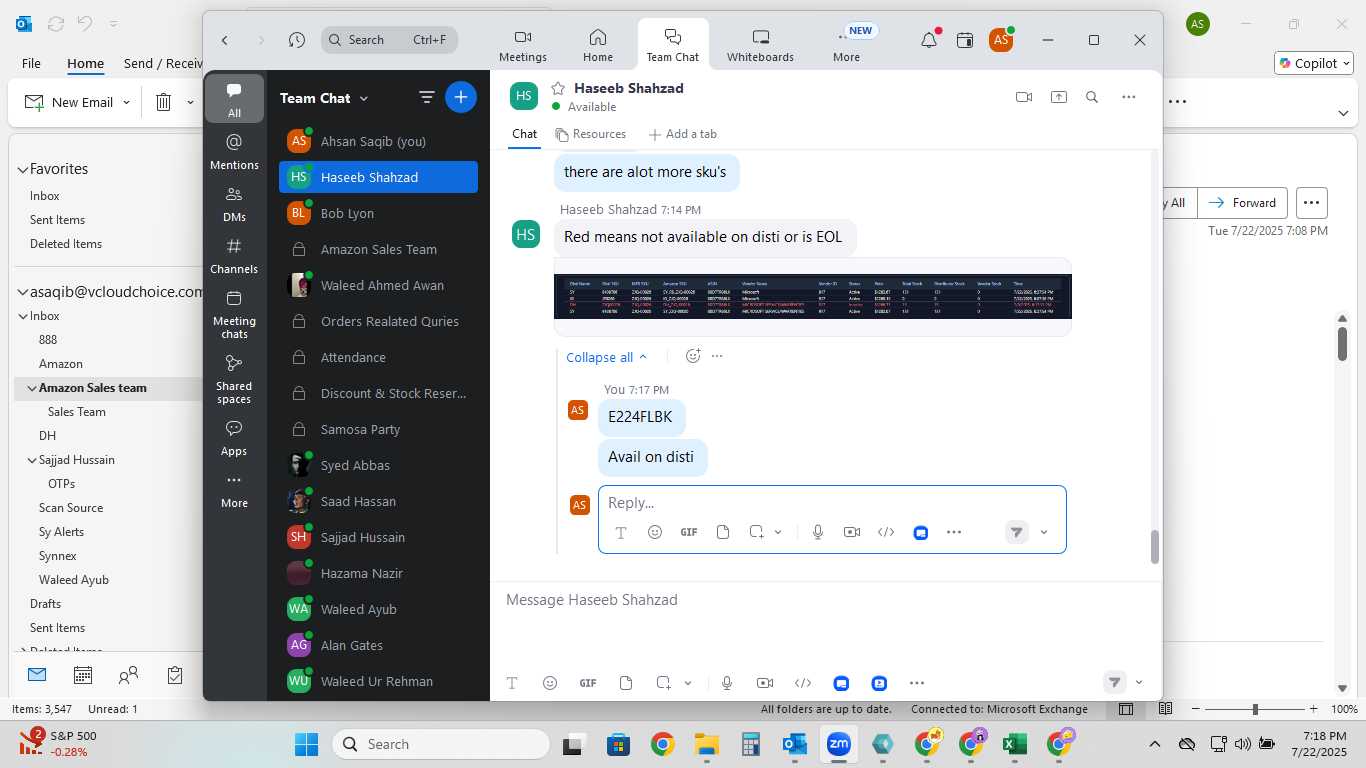Open the DMs sidebar section
Viewport: 1366px width, 768px height.
[234, 203]
